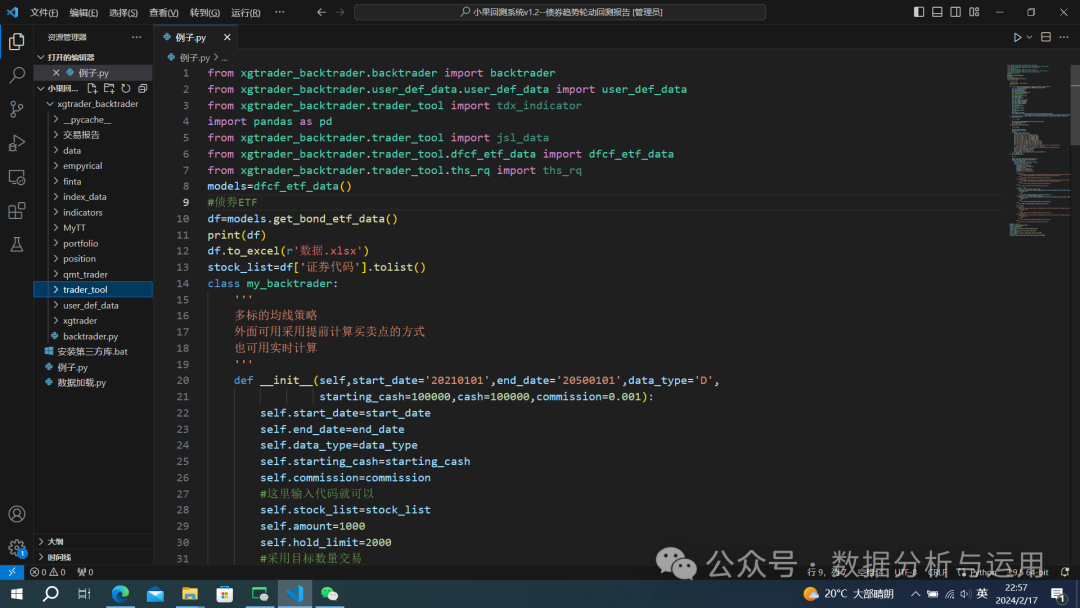Image resolution: width=1080 pixels, height=608 pixels.
Task: Open the 选择(S) menu
Action: click(123, 12)
